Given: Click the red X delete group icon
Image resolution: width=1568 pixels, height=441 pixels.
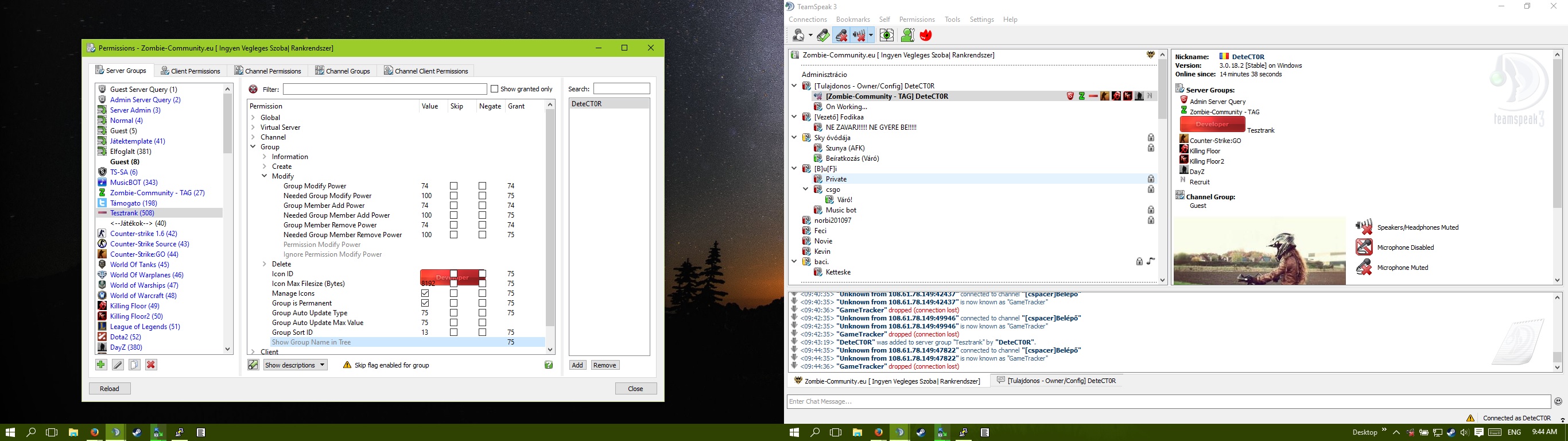Looking at the screenshot, I should [151, 365].
